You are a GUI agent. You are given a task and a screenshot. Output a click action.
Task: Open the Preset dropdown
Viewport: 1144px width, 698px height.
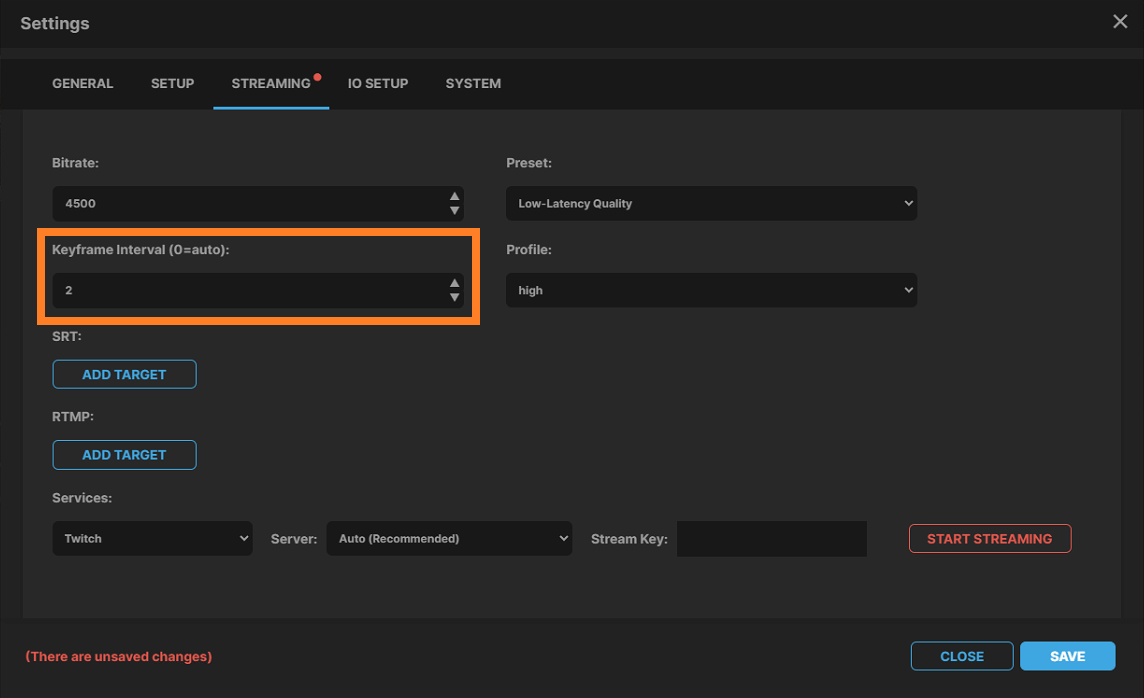click(x=711, y=203)
